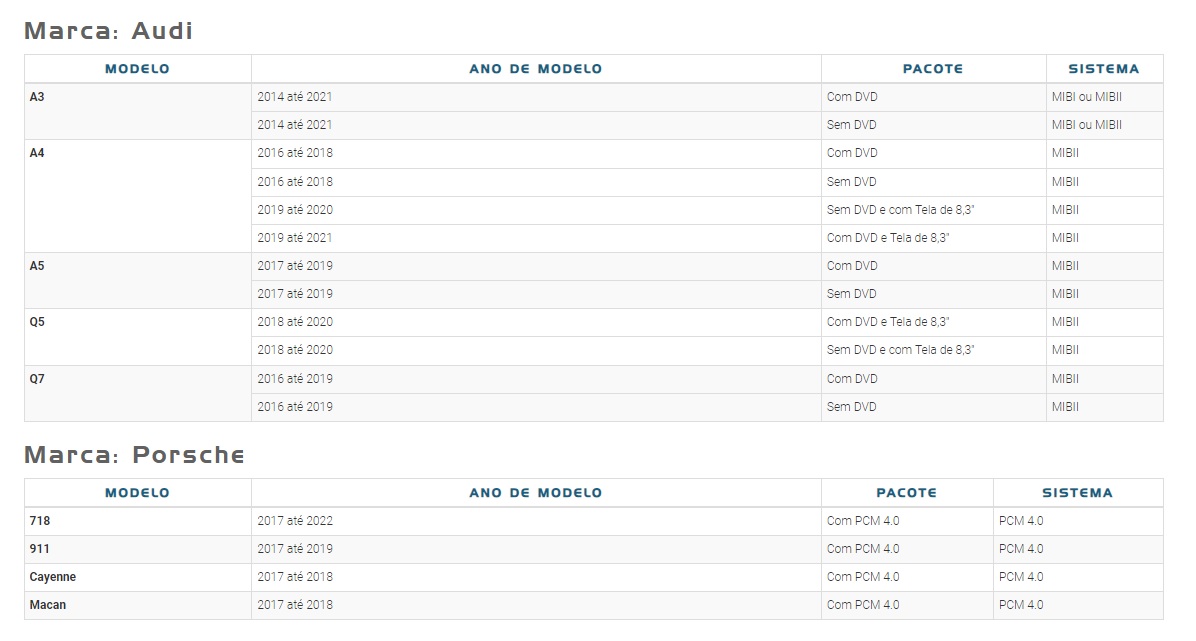
Task: Click the A3 model cell
Action: point(137,111)
